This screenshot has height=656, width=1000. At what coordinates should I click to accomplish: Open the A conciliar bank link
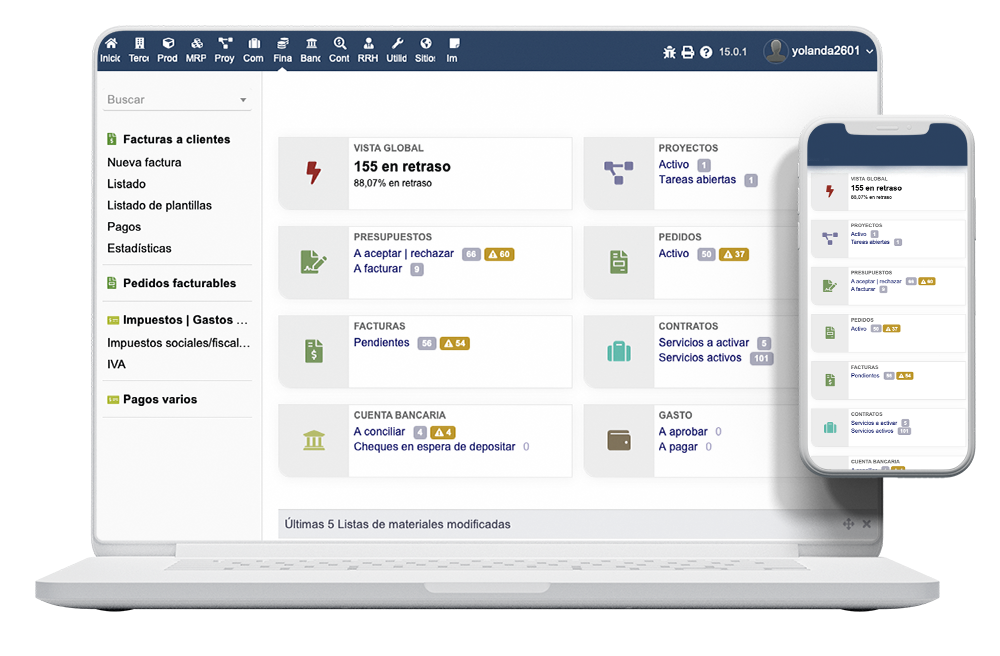(379, 432)
